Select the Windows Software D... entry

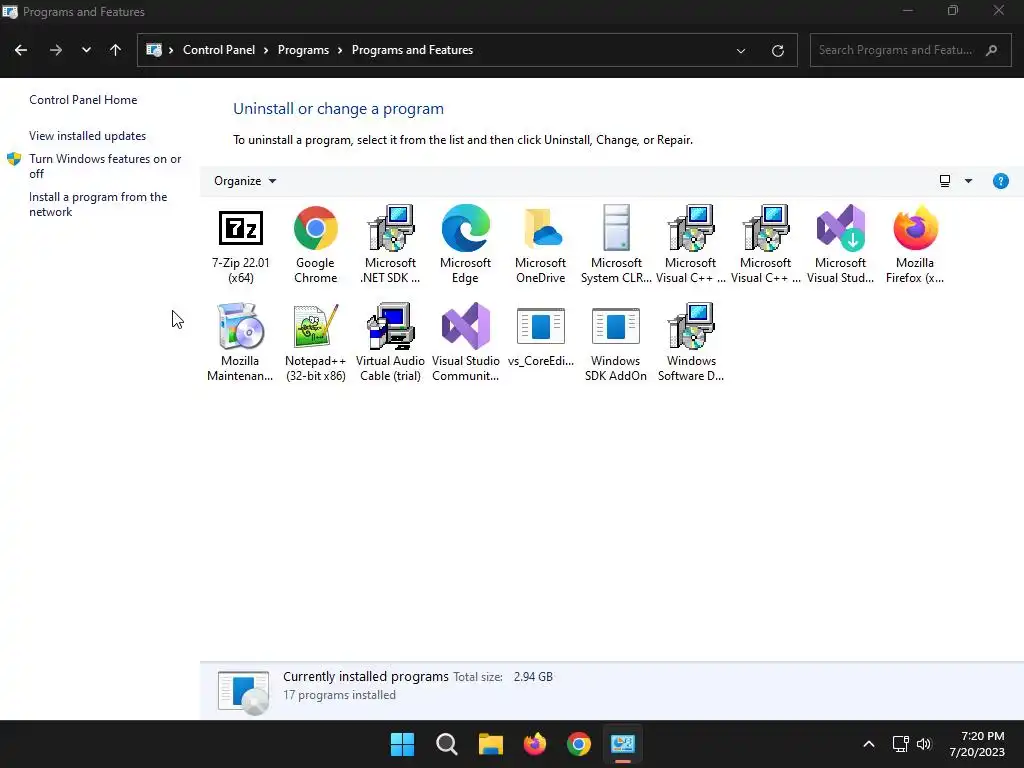coord(691,342)
